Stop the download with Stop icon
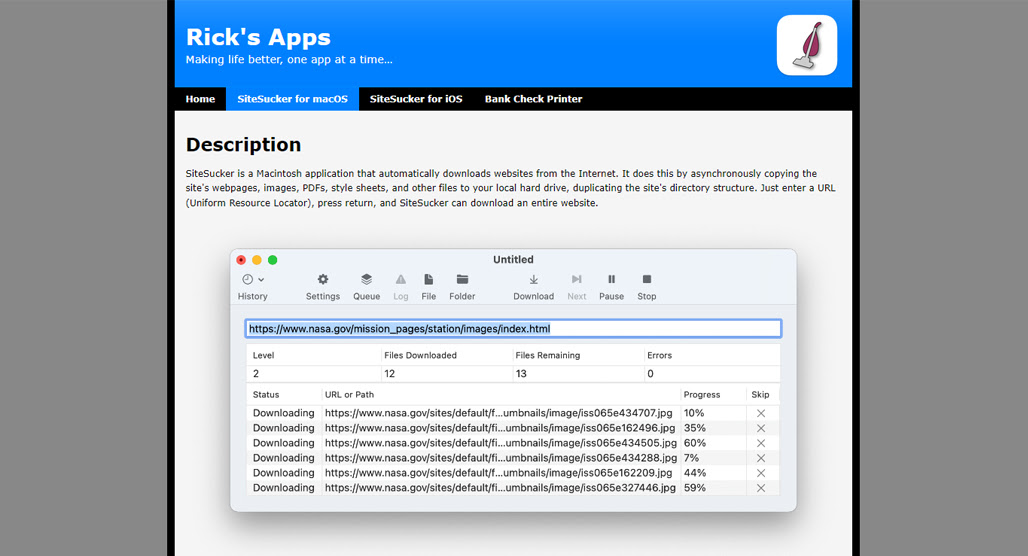 (x=646, y=279)
